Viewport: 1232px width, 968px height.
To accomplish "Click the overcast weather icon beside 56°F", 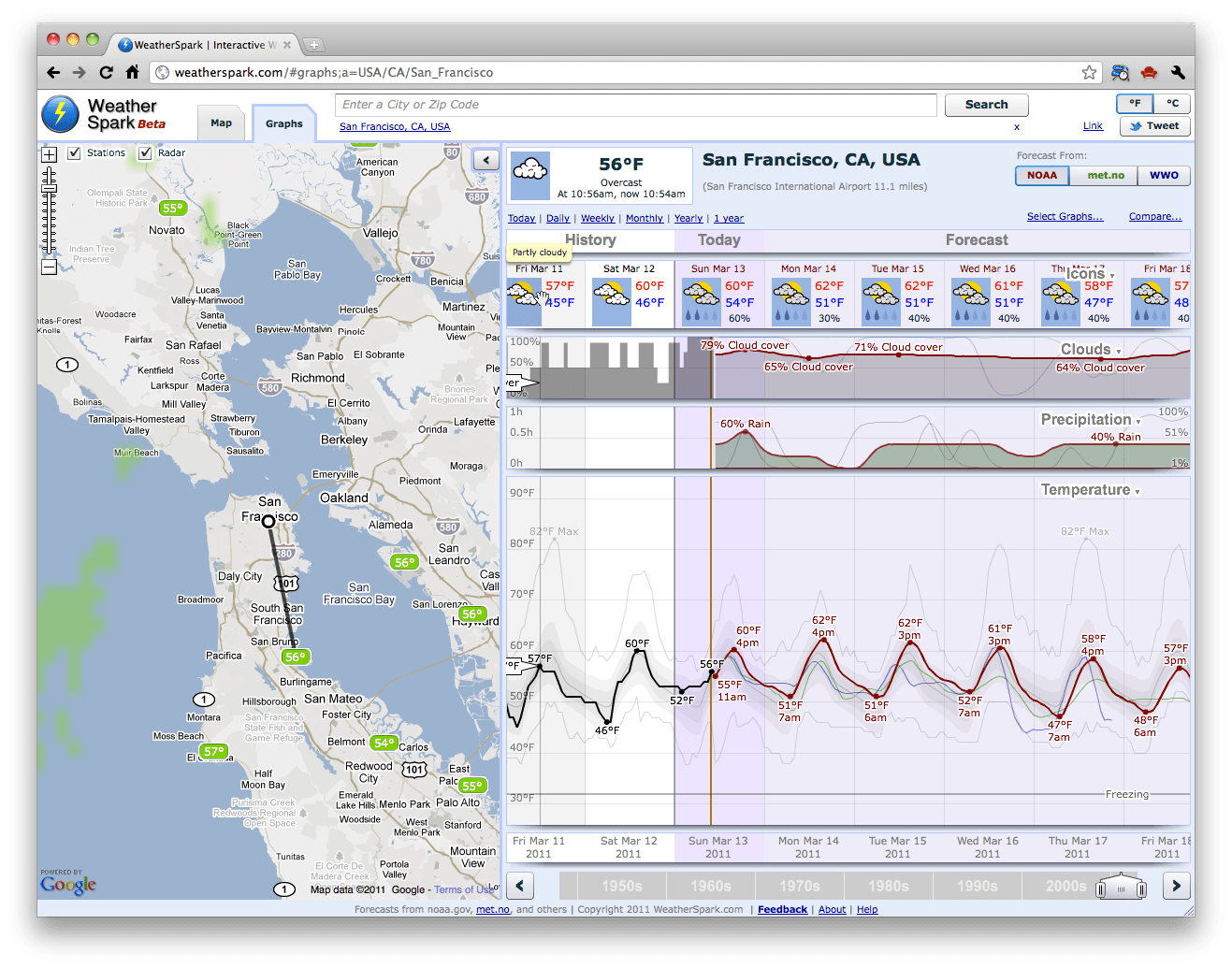I will click(x=529, y=175).
